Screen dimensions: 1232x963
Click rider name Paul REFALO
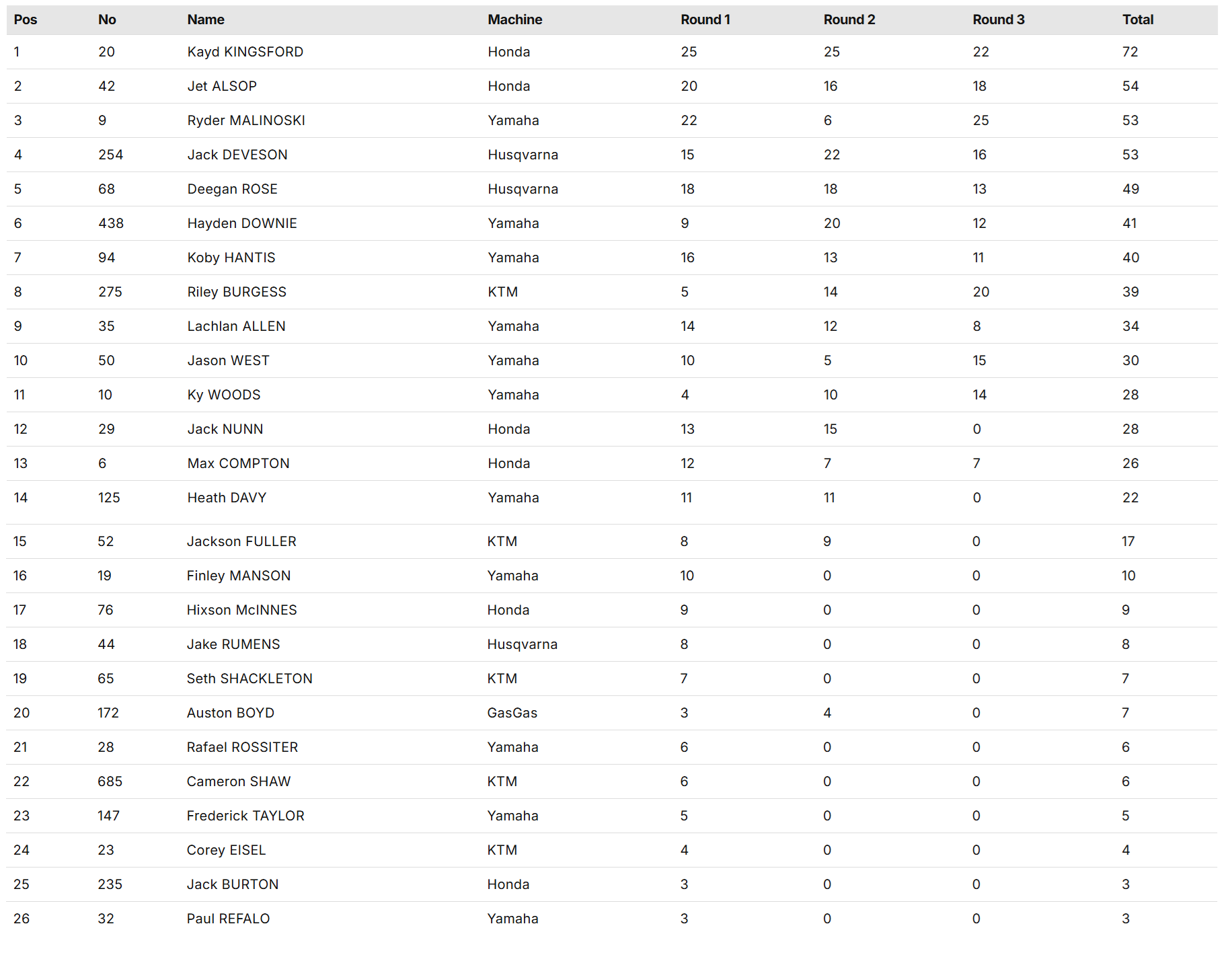click(228, 919)
